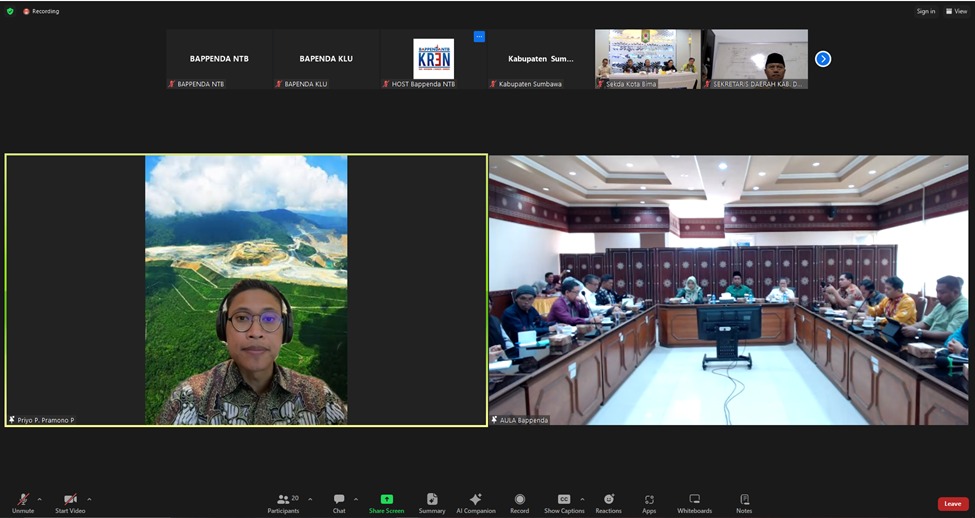Open video options caret beside Start Video
This screenshot has height=518, width=975.
coord(89,499)
